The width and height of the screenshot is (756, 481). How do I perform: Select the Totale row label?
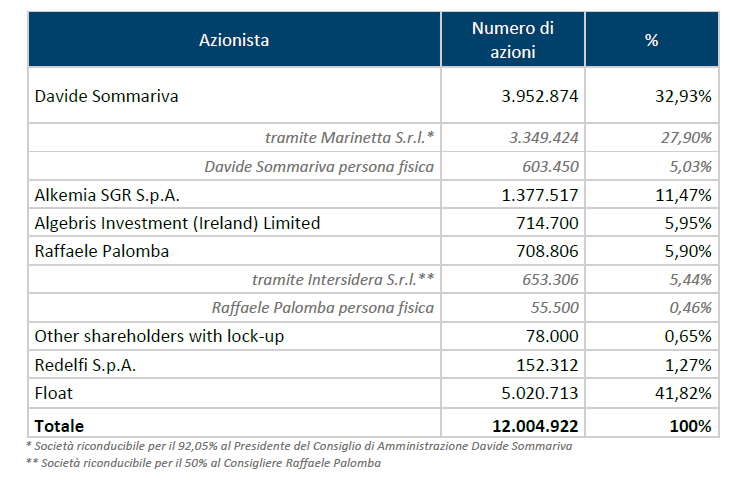coord(59,425)
